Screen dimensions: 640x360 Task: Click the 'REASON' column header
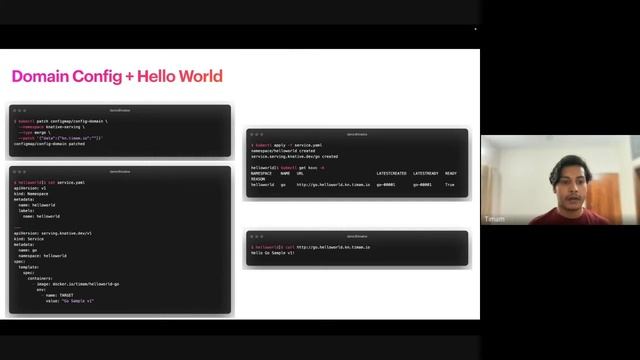(258, 179)
